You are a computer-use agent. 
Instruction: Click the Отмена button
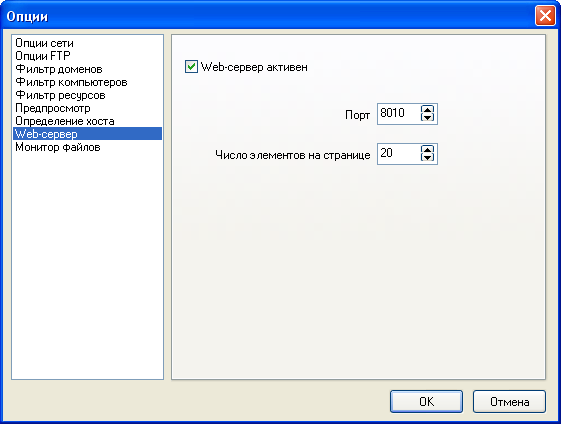coord(509,401)
